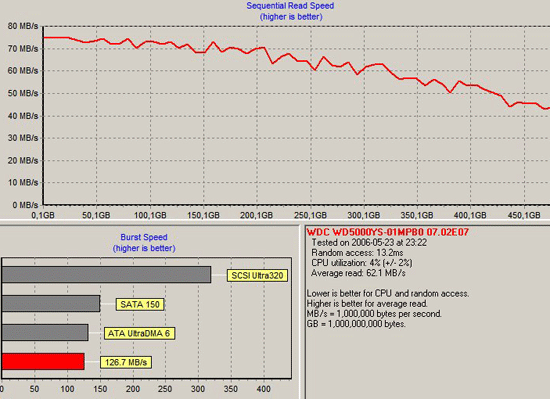The height and width of the screenshot is (399, 550).
Task: Click the 0 MB/s axis label
Action: (x=25, y=205)
